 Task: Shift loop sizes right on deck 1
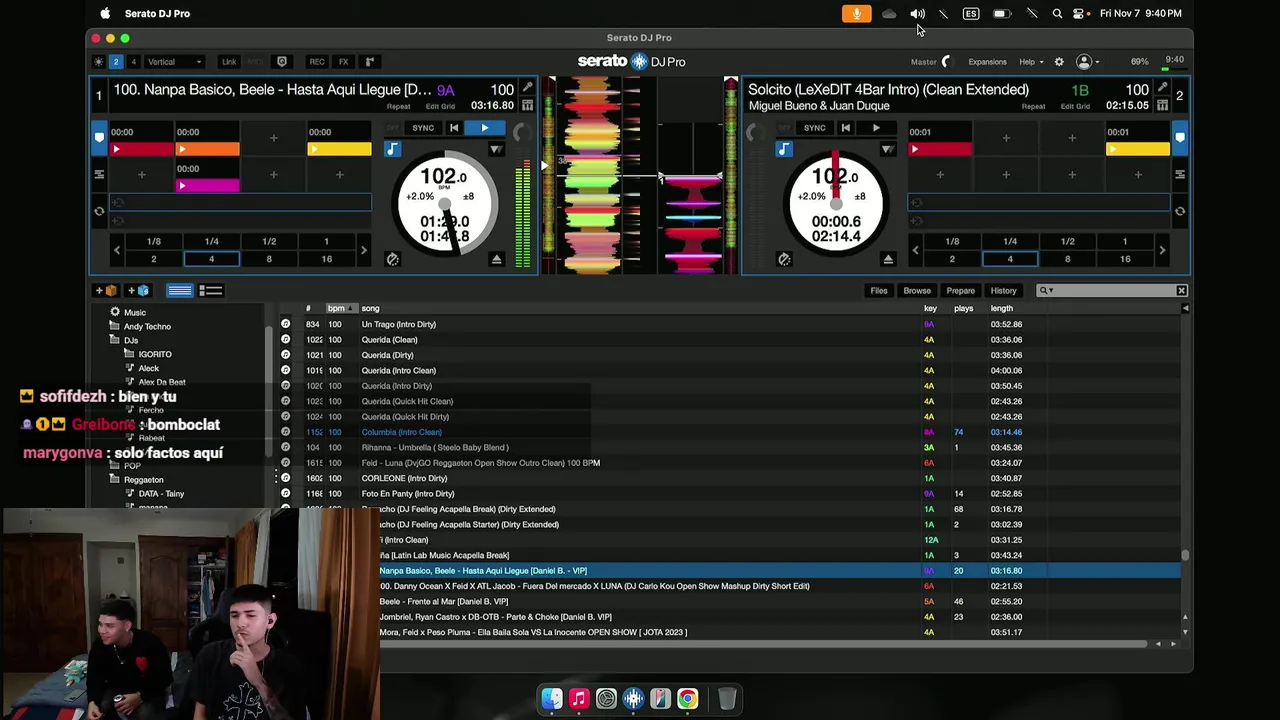pos(363,250)
